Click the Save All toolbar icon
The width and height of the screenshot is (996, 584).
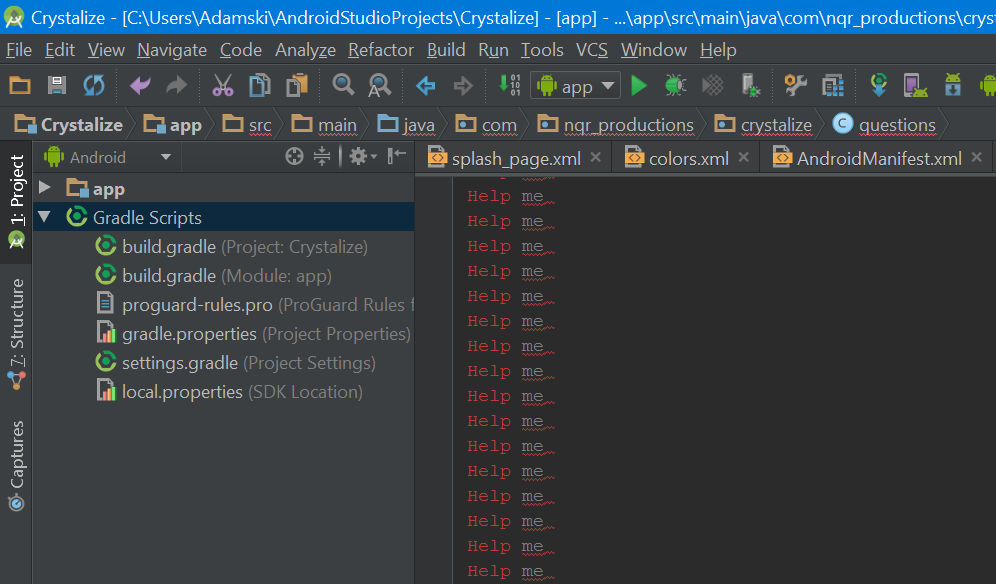[x=57, y=86]
